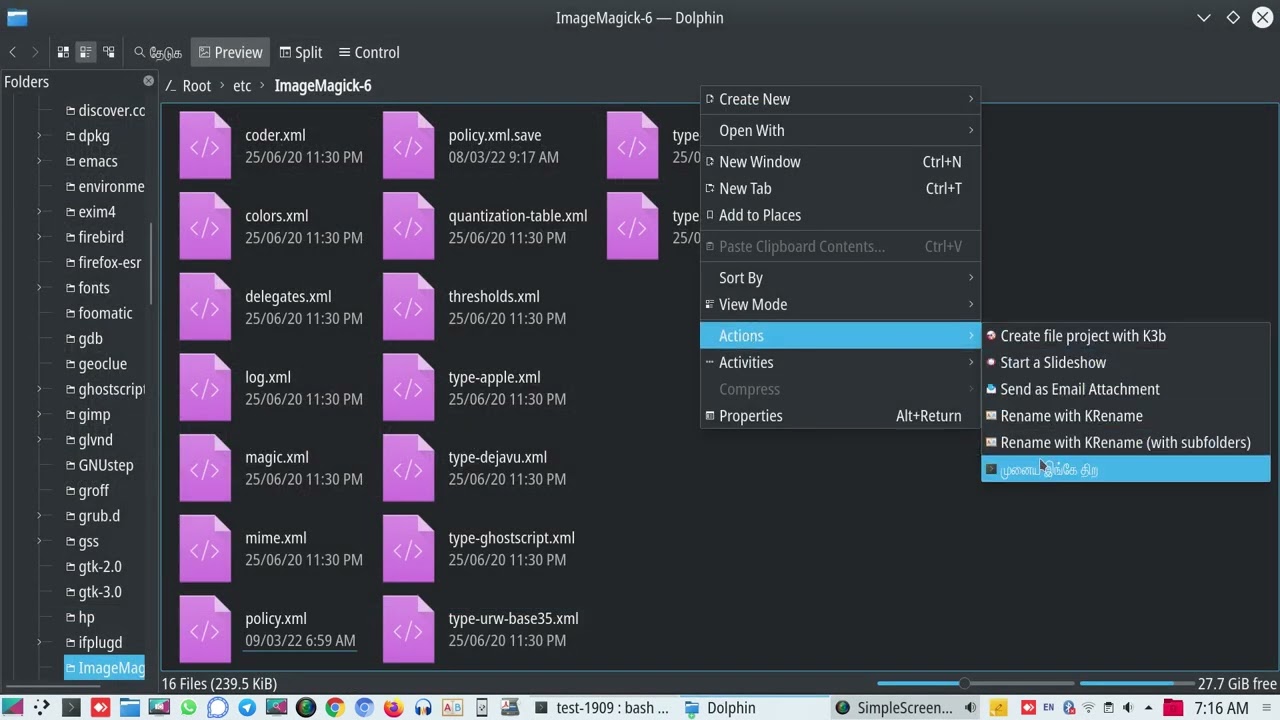
Task: Select Properties from the context menu
Action: click(750, 416)
